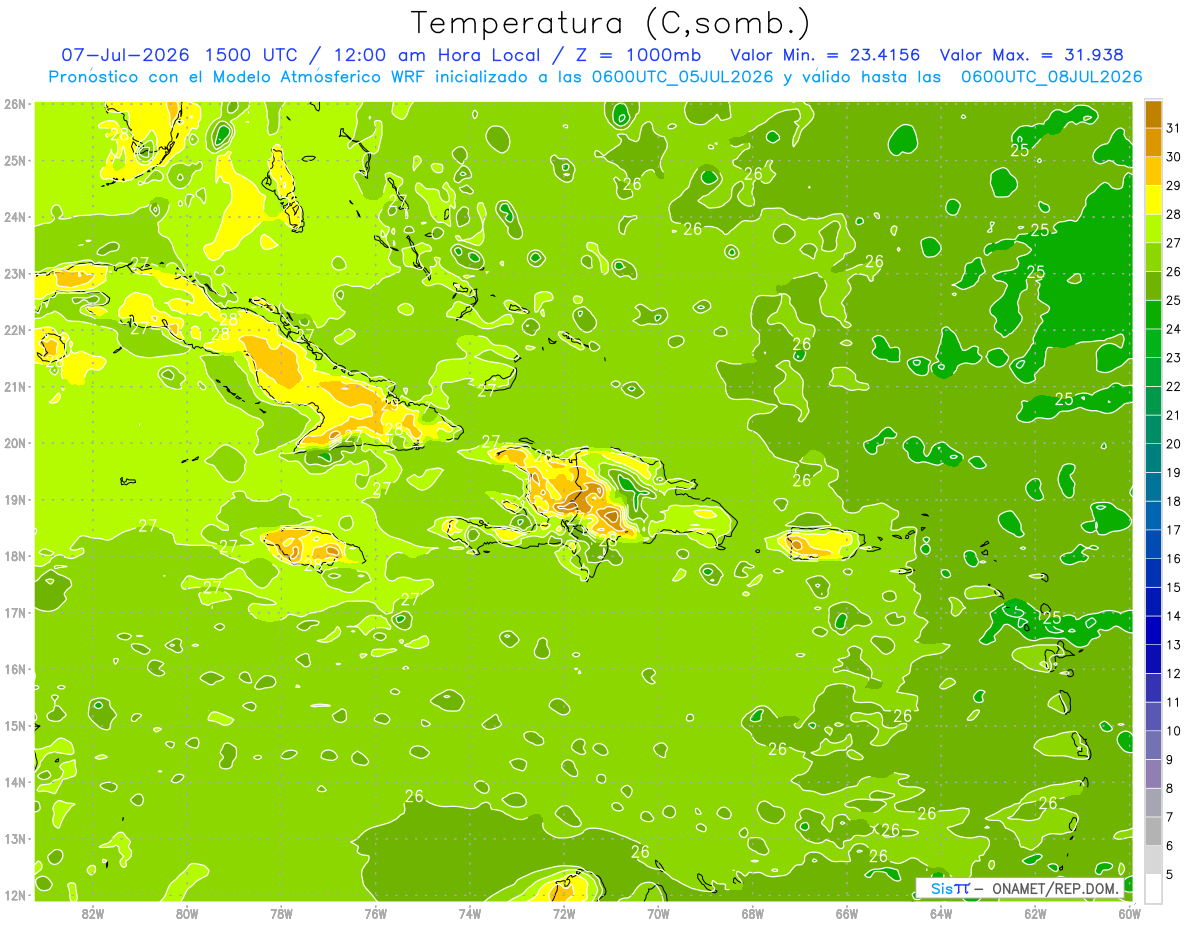Pick the orange legend swatch between 30 and 31
The image size is (1200, 927).
pyautogui.click(x=1153, y=142)
